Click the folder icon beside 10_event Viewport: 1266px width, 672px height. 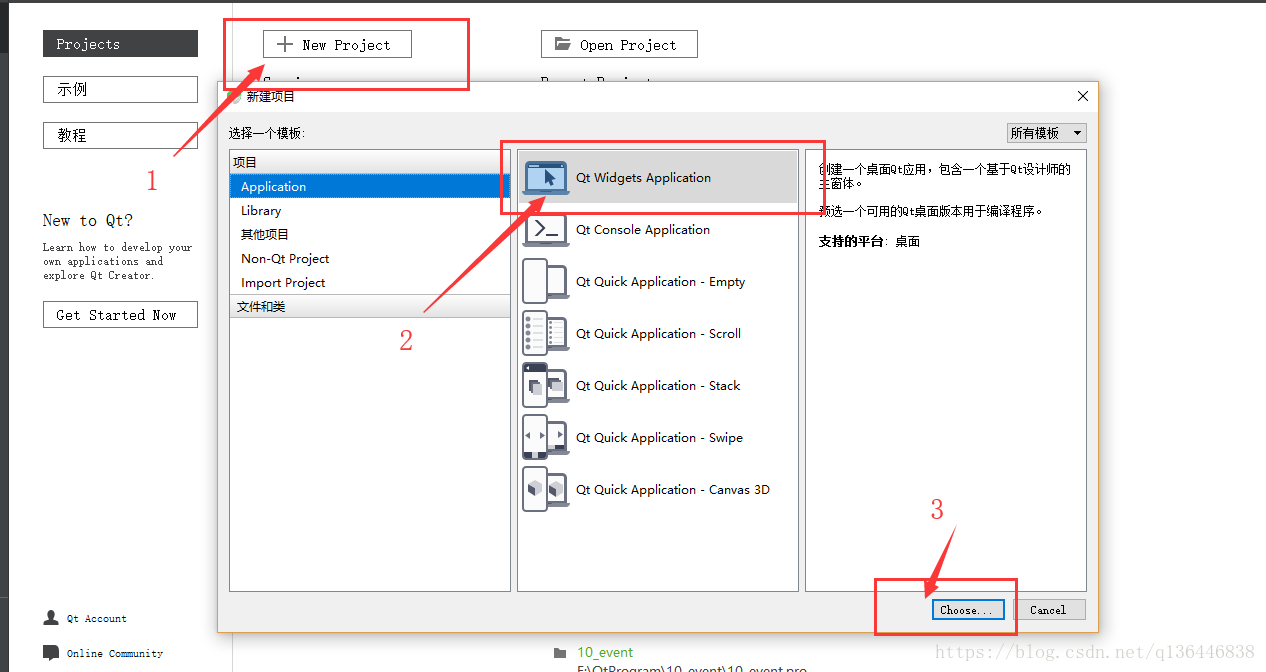point(560,653)
